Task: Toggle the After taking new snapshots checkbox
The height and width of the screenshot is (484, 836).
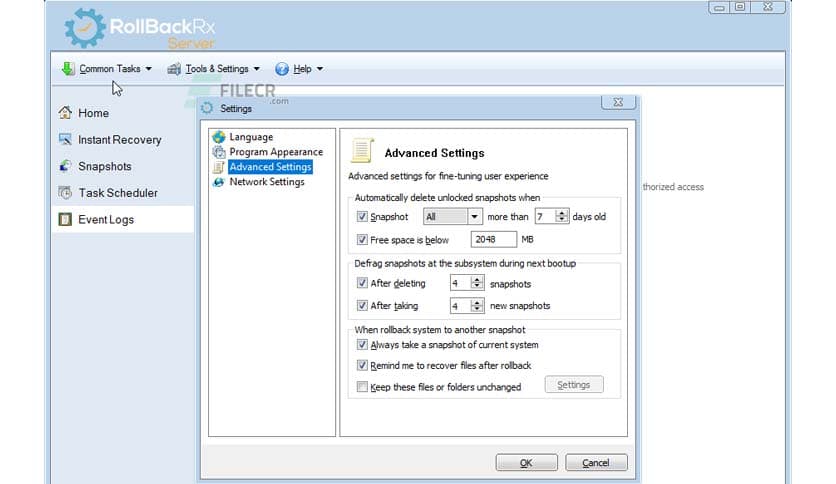Action: pyautogui.click(x=362, y=305)
